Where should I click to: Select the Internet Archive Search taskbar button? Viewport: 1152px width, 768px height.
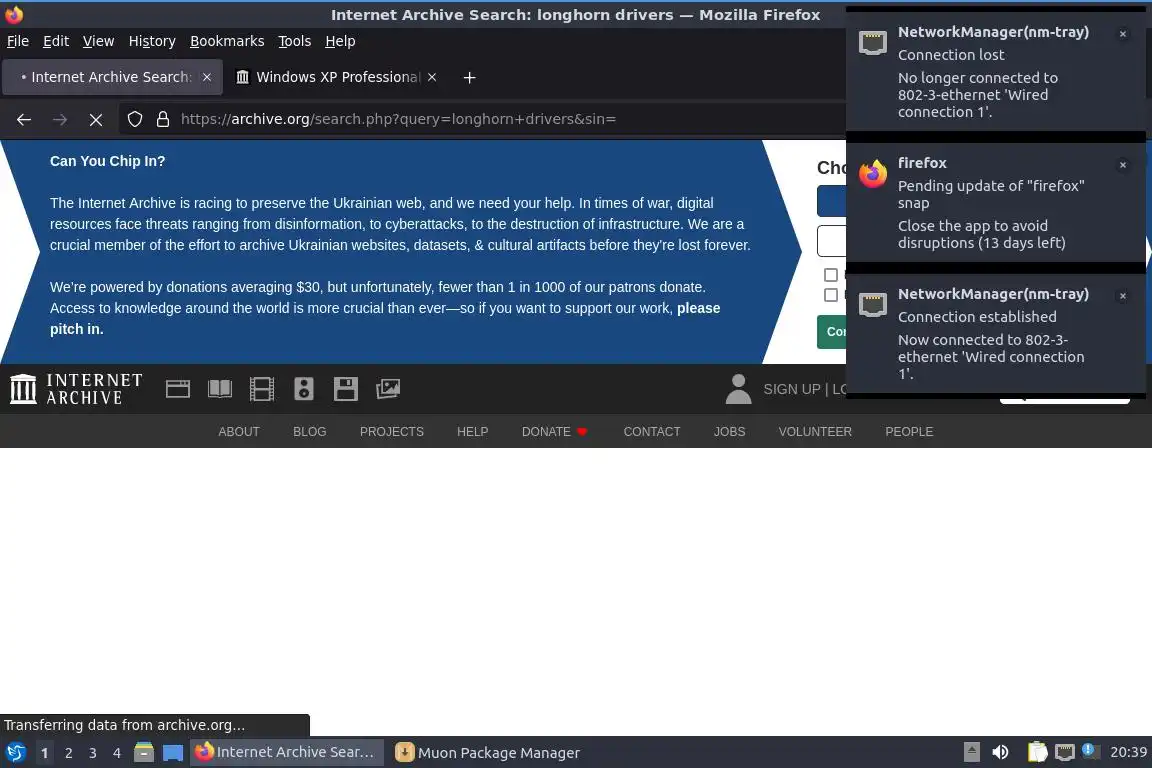[x=287, y=753]
